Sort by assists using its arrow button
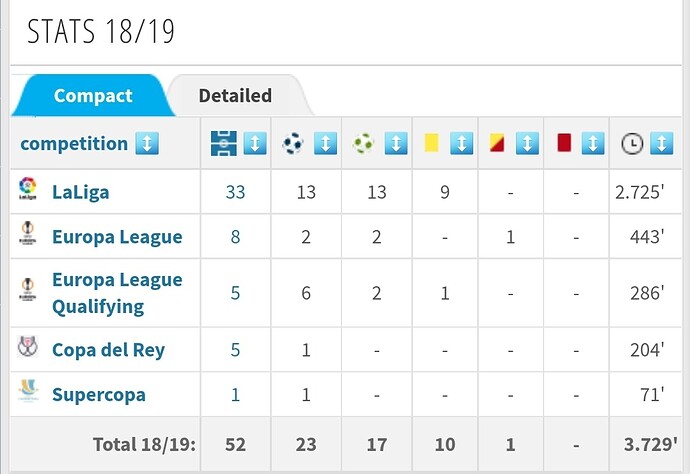Screen dimensions: 690x474 (395, 144)
